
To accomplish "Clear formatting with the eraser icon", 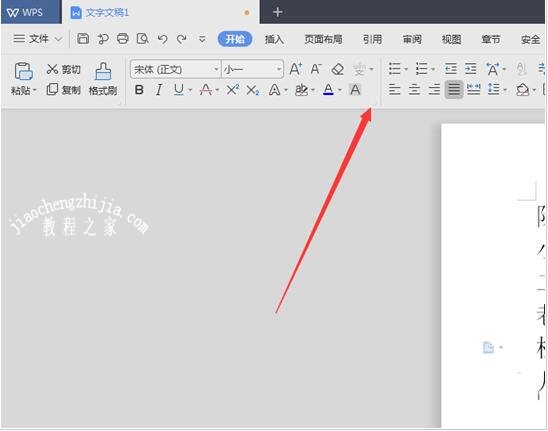I will 337,69.
